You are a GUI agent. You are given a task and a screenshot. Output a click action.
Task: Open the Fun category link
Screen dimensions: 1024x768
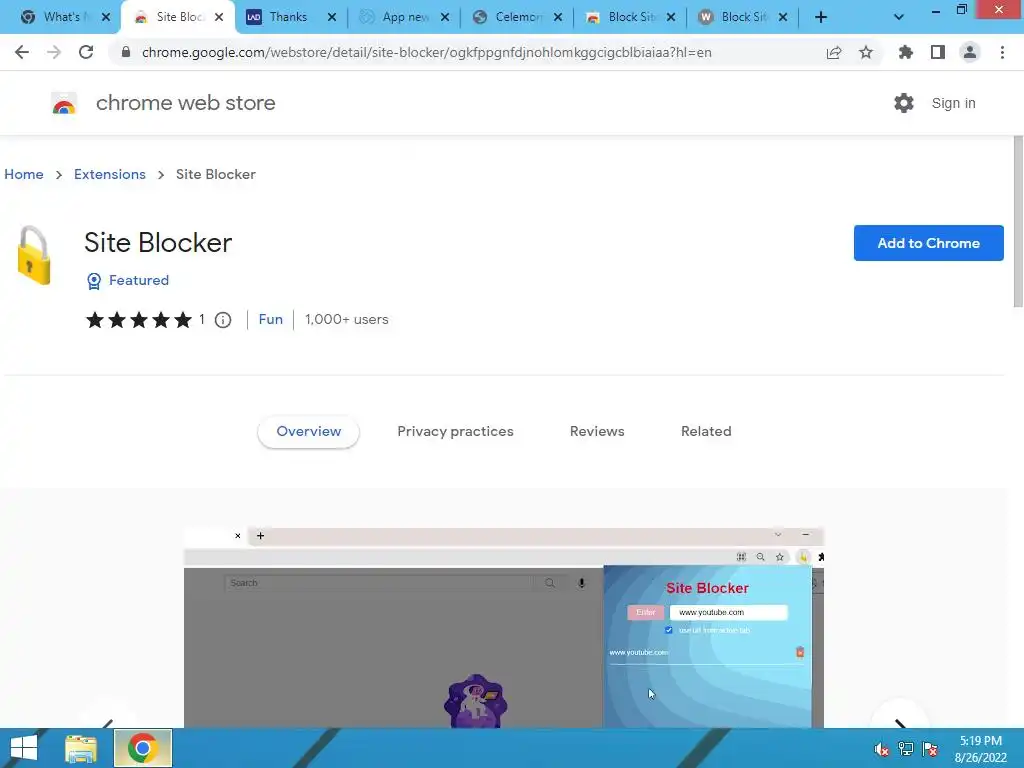click(x=270, y=319)
